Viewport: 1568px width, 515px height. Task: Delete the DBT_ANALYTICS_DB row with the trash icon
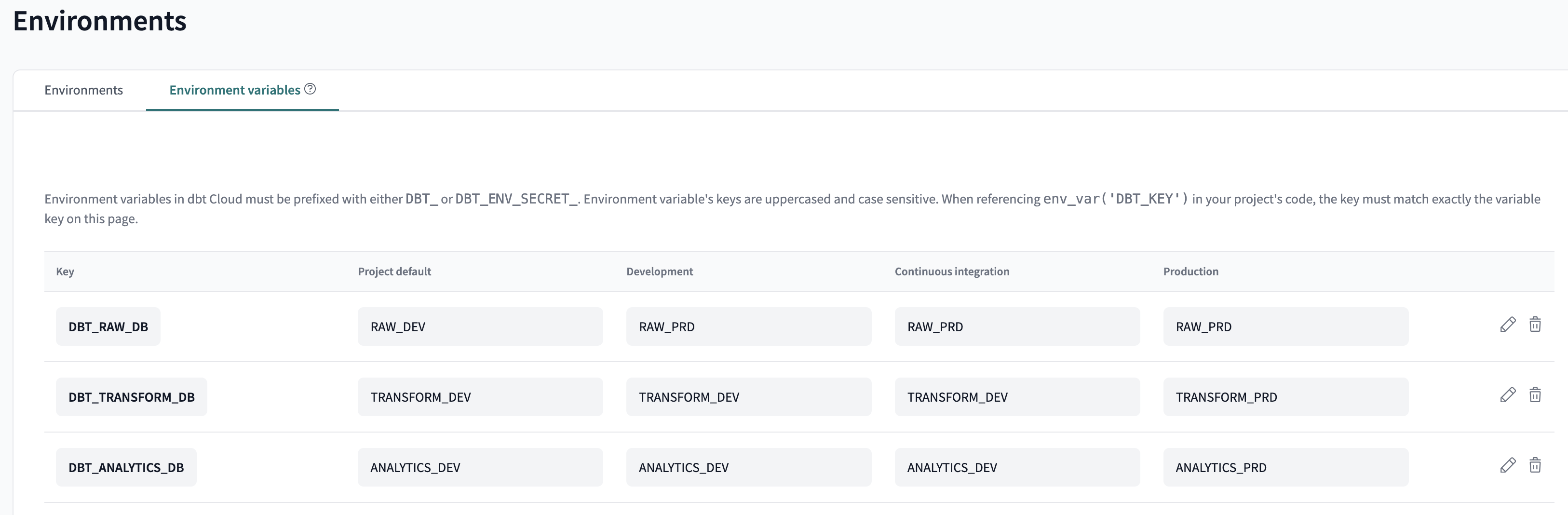(x=1535, y=466)
